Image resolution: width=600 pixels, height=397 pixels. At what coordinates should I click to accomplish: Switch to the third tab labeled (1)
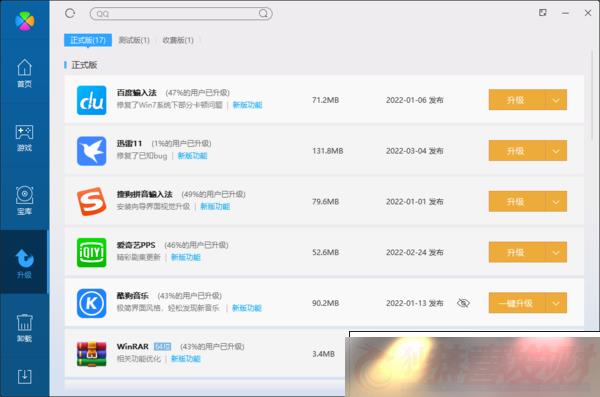pyautogui.click(x=178, y=40)
